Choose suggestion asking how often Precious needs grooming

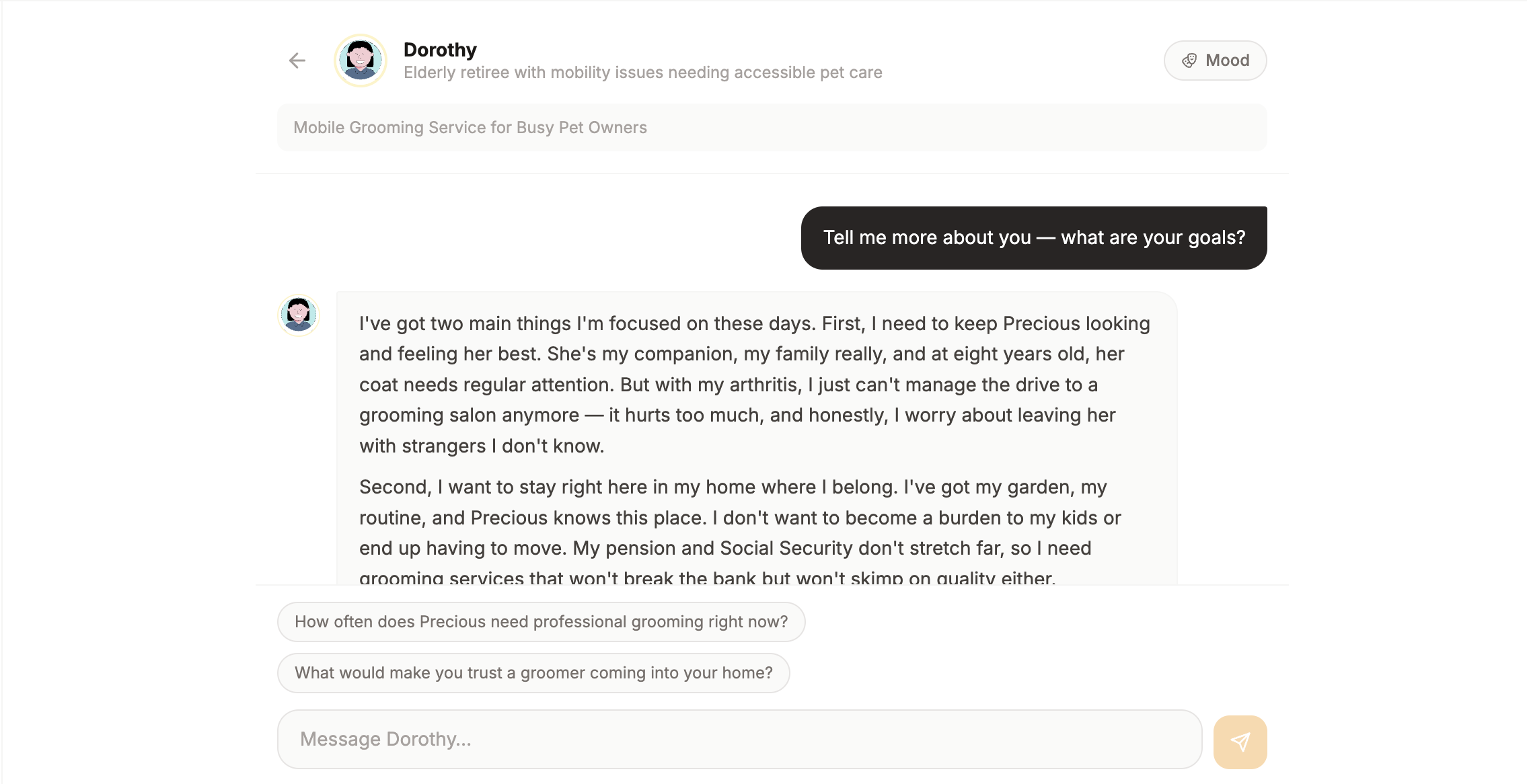pyautogui.click(x=541, y=622)
